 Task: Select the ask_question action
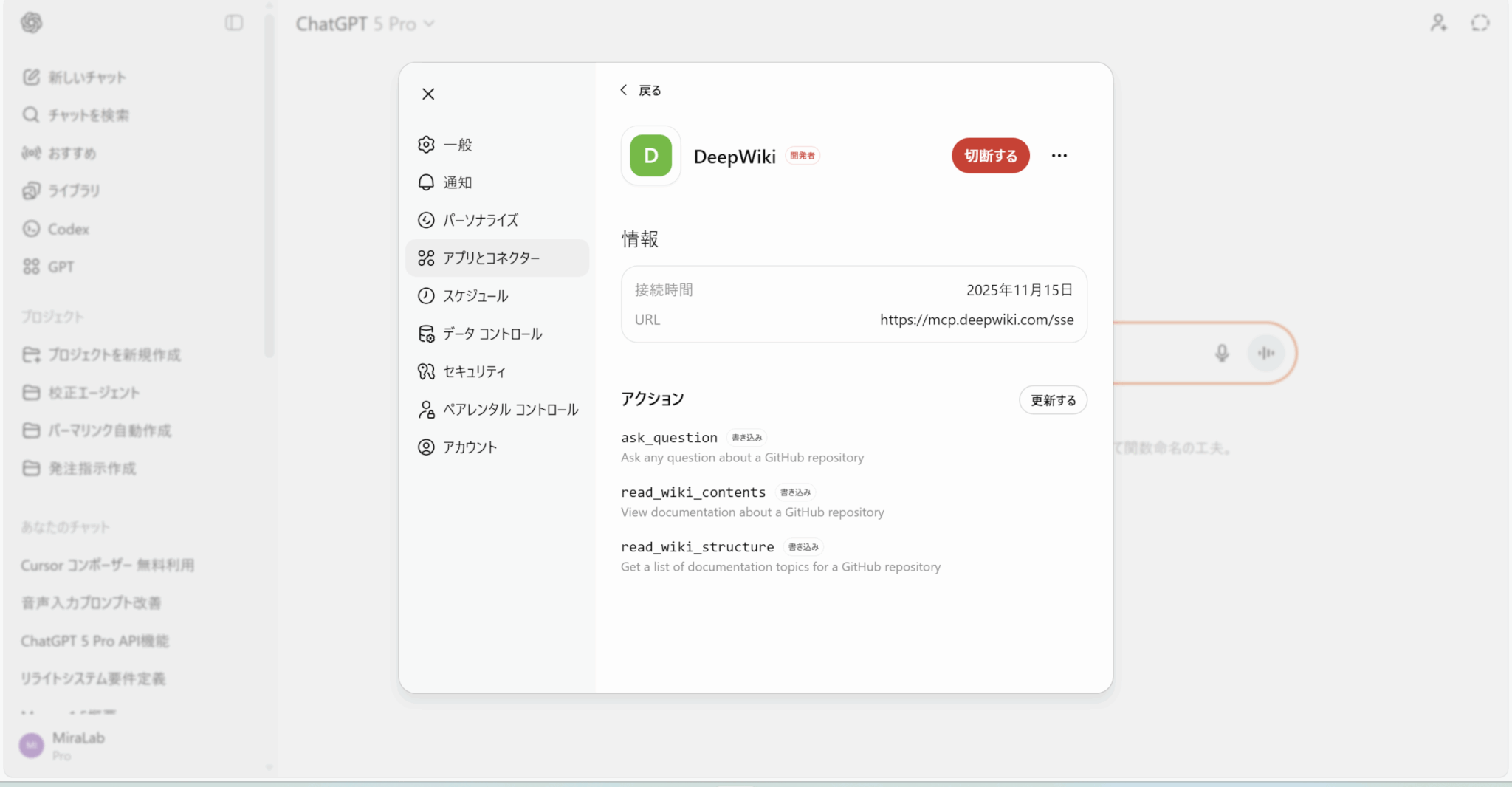point(669,439)
